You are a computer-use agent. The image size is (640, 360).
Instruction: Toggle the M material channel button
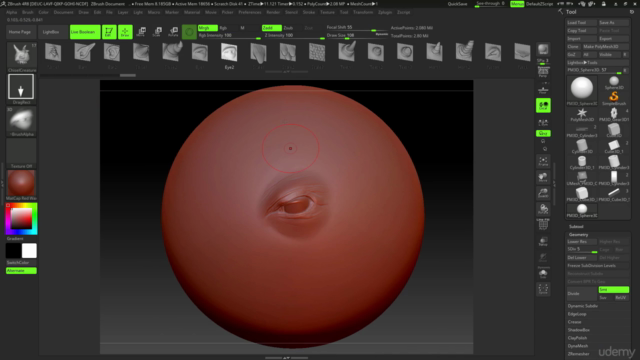242,28
